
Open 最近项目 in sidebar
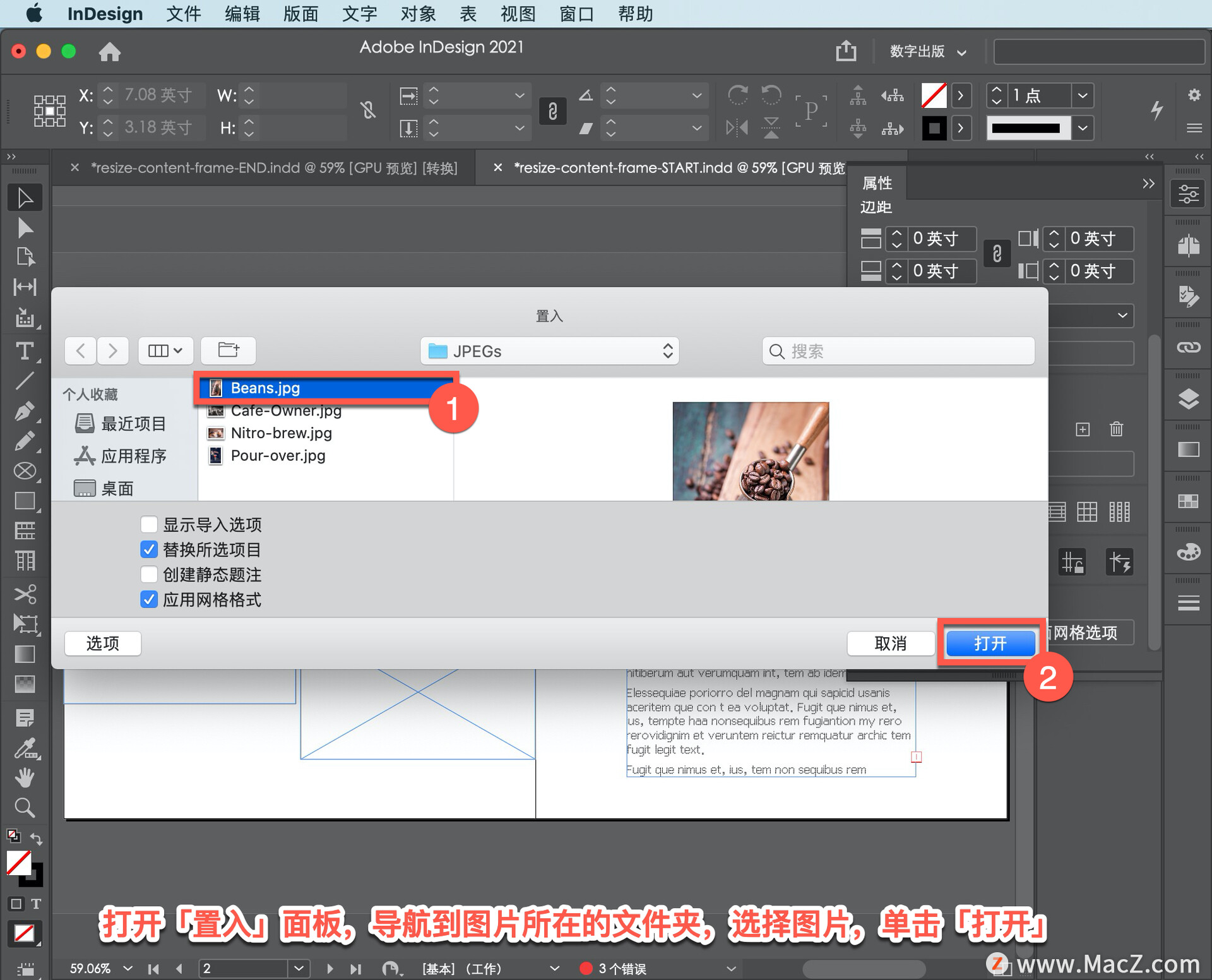point(121,424)
